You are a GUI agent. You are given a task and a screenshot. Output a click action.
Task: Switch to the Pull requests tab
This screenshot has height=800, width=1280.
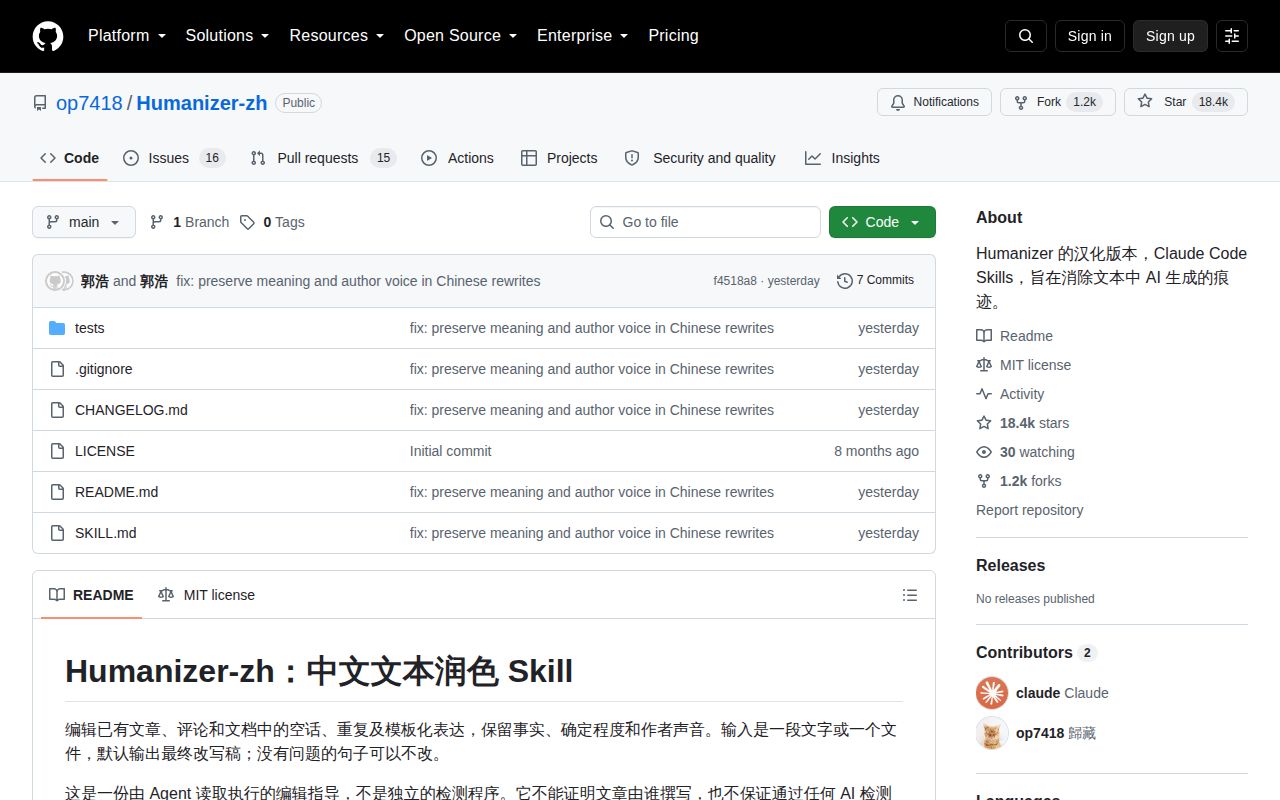click(x=324, y=158)
